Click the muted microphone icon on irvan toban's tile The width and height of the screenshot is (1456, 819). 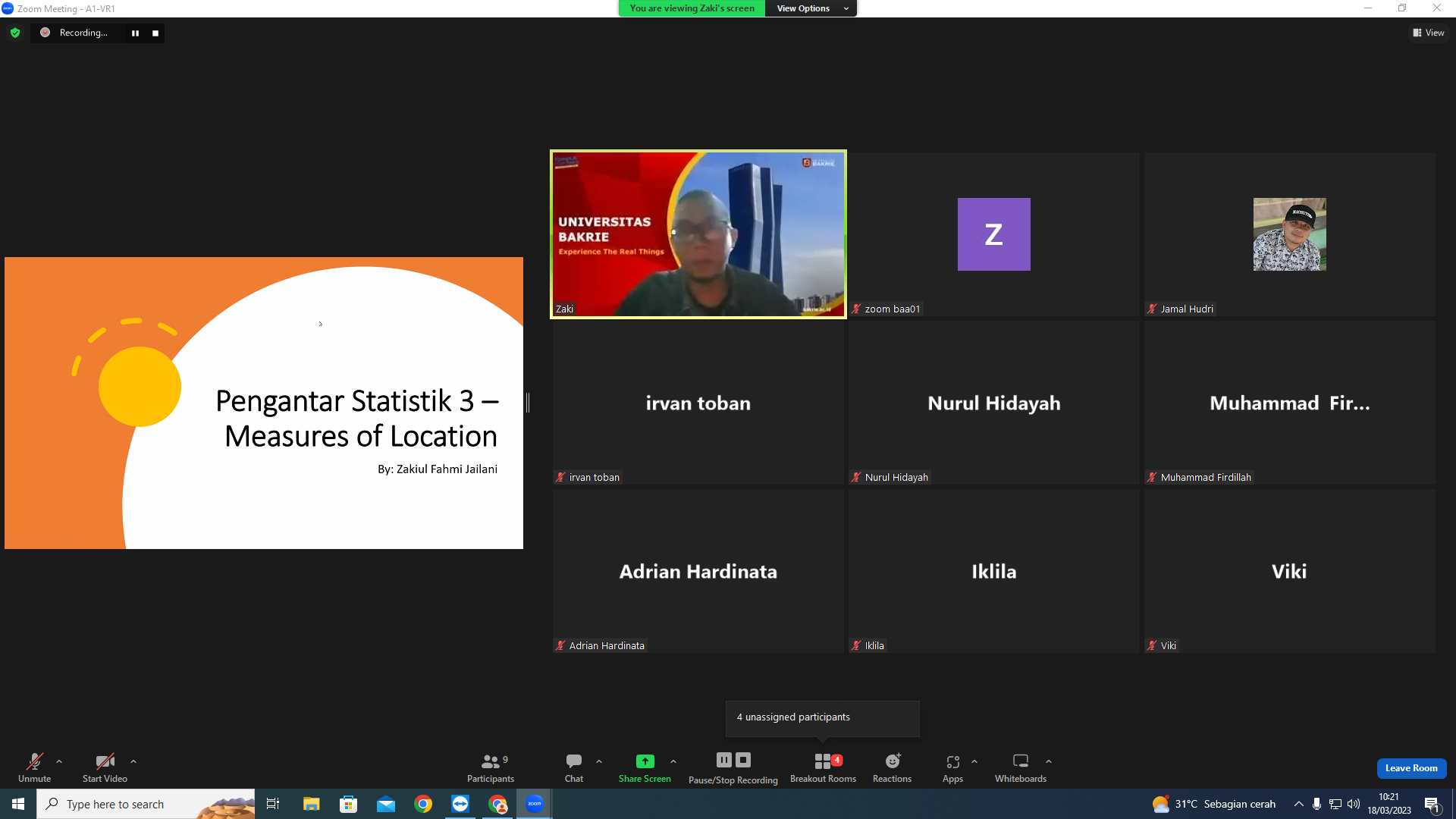click(560, 477)
